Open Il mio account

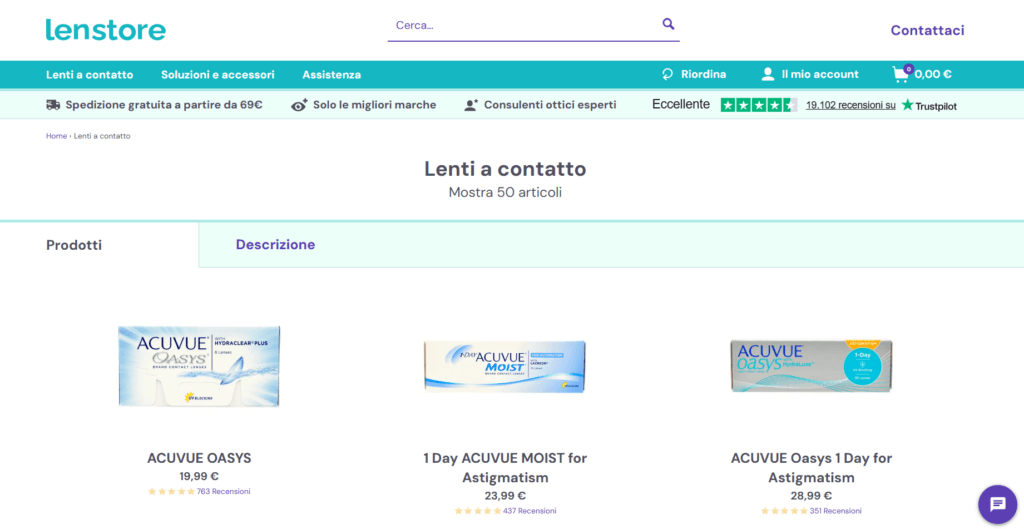pyautogui.click(x=820, y=74)
